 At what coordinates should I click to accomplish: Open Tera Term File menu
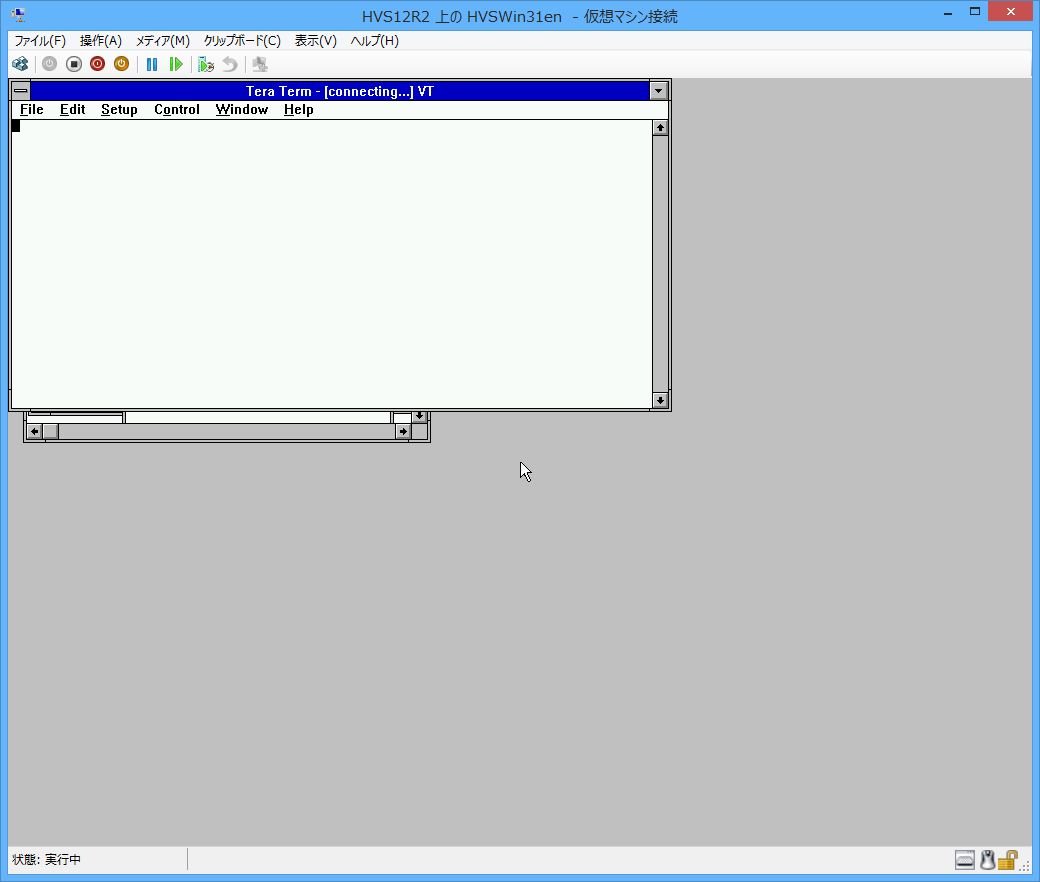pyautogui.click(x=32, y=109)
